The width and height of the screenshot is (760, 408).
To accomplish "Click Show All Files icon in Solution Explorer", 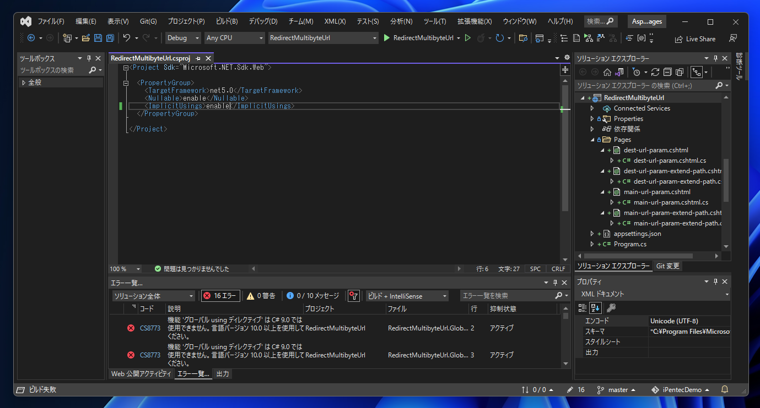I will pyautogui.click(x=680, y=72).
